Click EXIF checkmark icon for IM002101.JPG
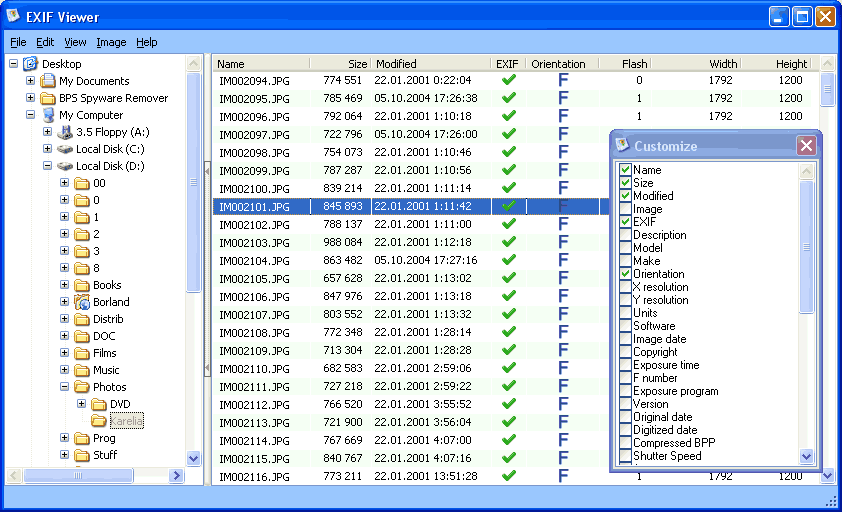 coord(509,206)
